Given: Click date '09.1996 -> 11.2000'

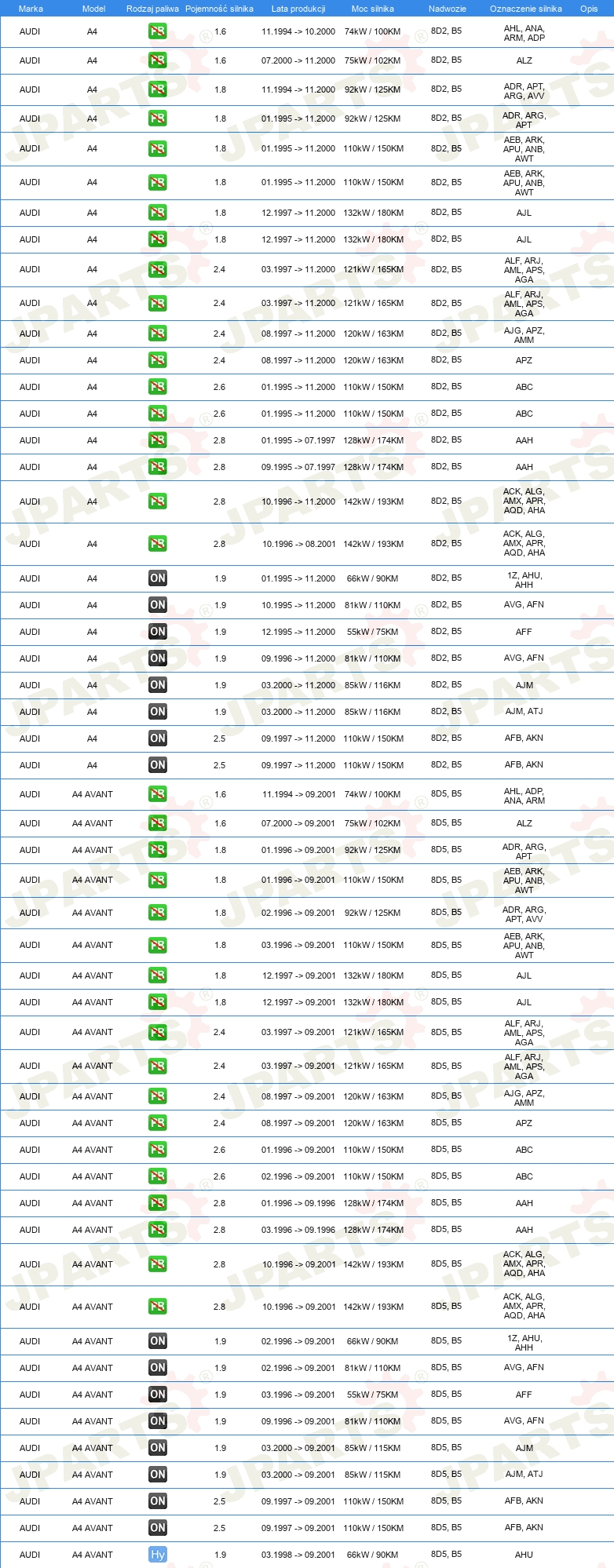Looking at the screenshot, I should click(x=298, y=658).
